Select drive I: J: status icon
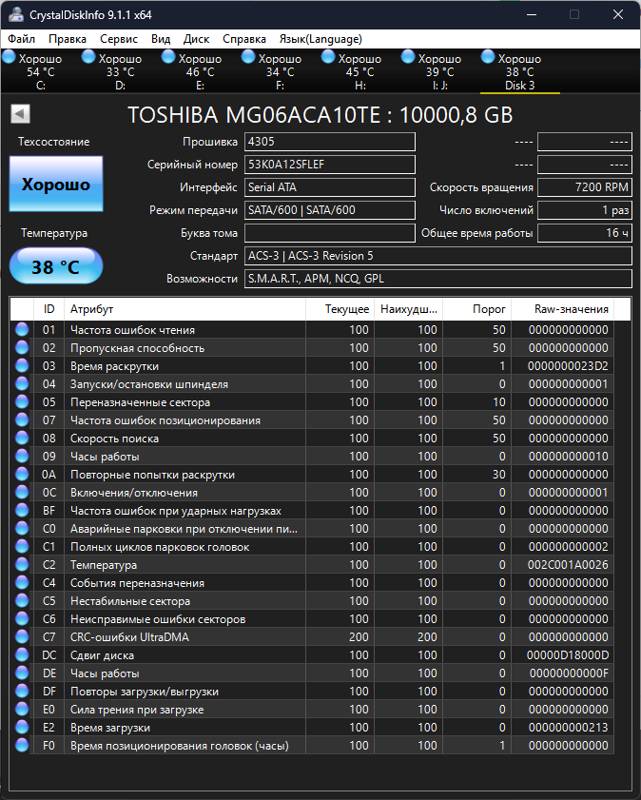The height and width of the screenshot is (800, 641). (x=408, y=58)
